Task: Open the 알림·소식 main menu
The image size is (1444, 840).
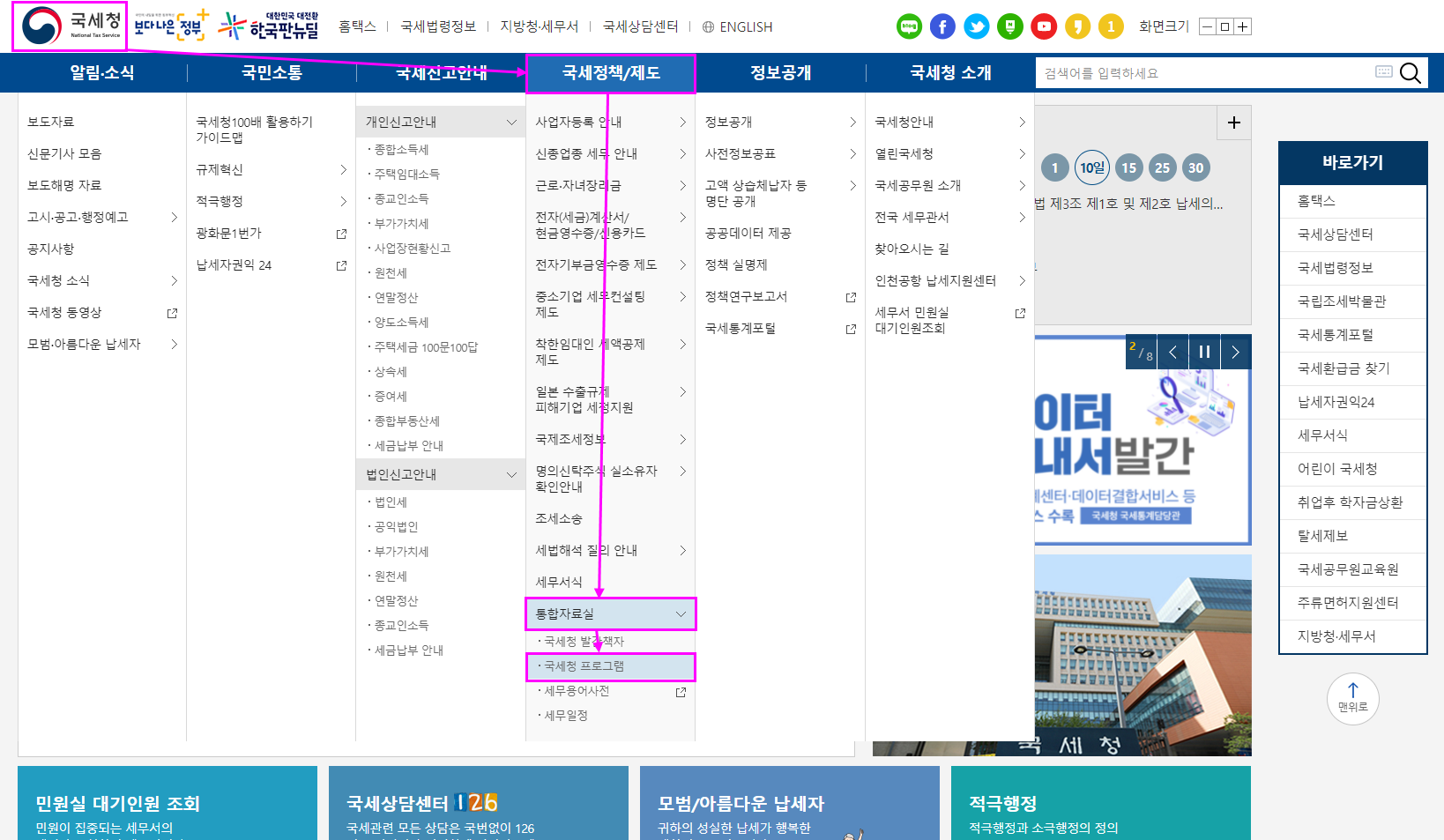Action: click(x=102, y=73)
